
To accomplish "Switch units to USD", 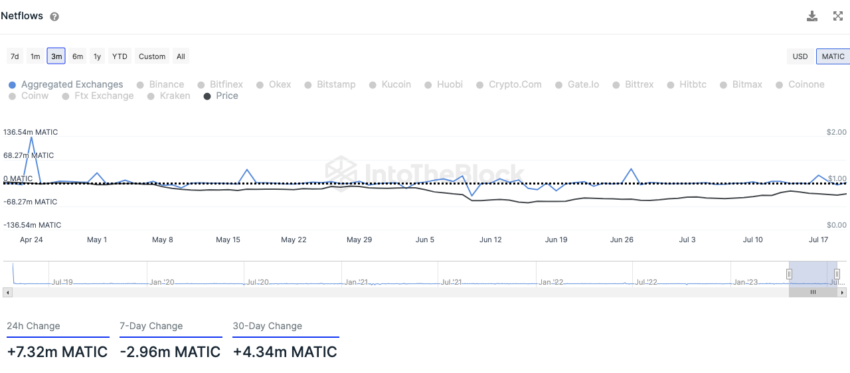I will tap(800, 56).
